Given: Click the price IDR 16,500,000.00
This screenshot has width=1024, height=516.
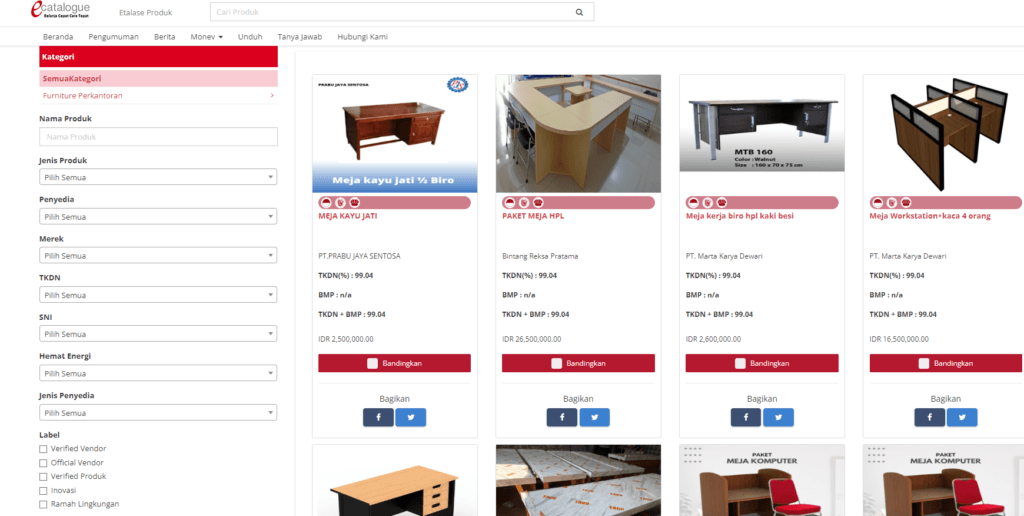Looking at the screenshot, I should tap(899, 339).
